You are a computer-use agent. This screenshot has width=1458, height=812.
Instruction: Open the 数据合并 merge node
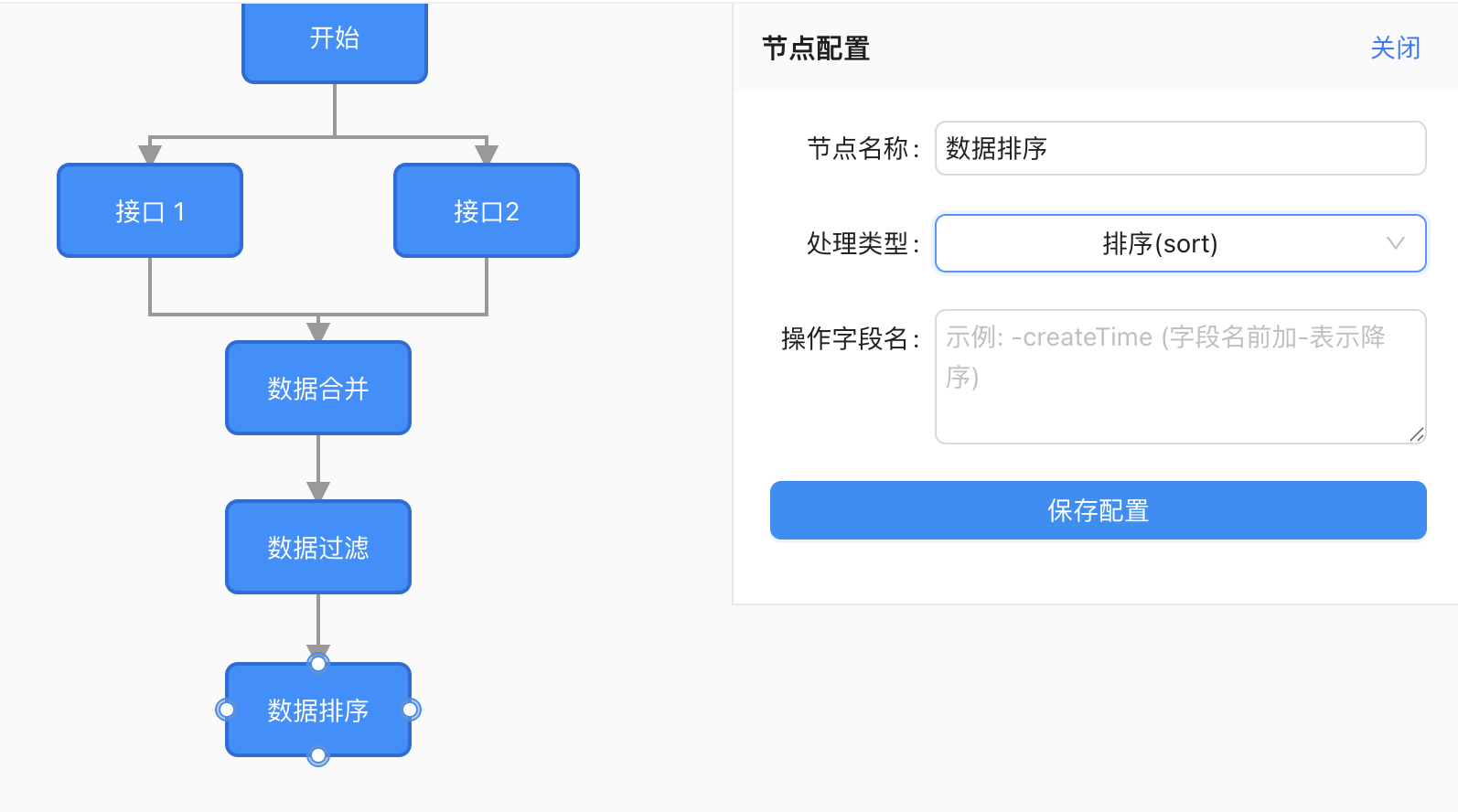pos(318,388)
